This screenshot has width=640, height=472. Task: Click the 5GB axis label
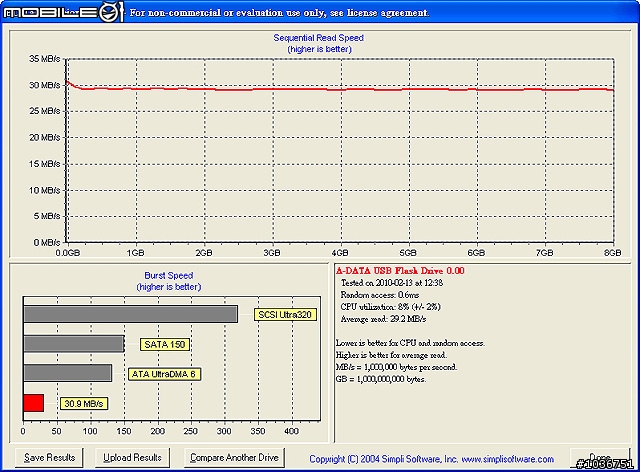pyautogui.click(x=408, y=253)
